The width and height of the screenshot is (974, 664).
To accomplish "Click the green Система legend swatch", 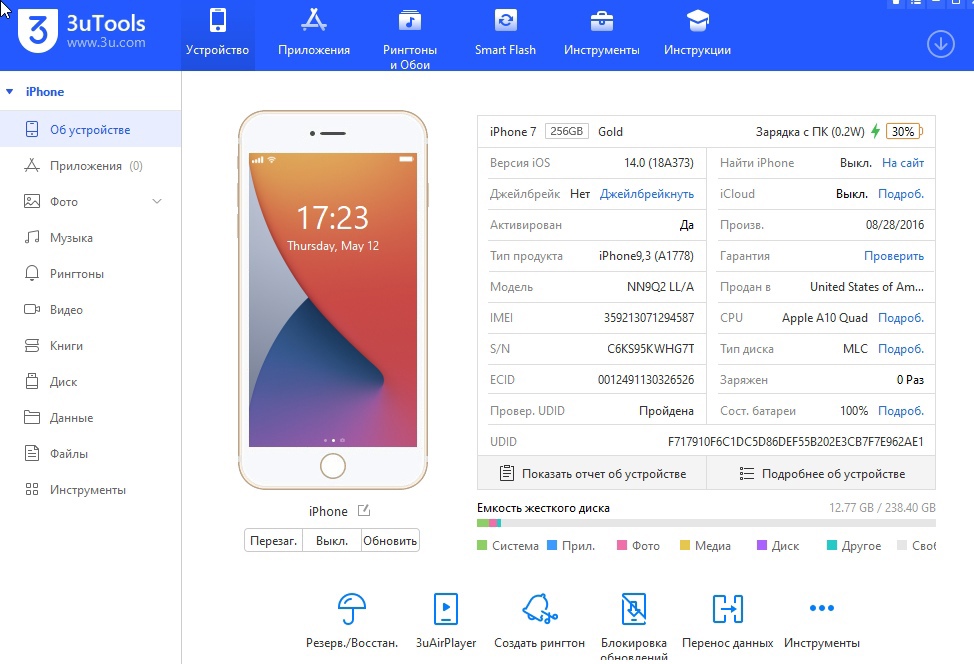I will (x=482, y=545).
